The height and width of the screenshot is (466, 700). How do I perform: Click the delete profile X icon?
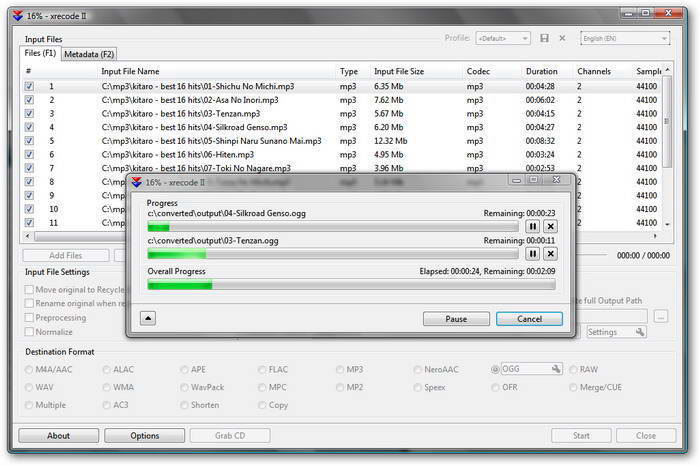click(x=562, y=38)
